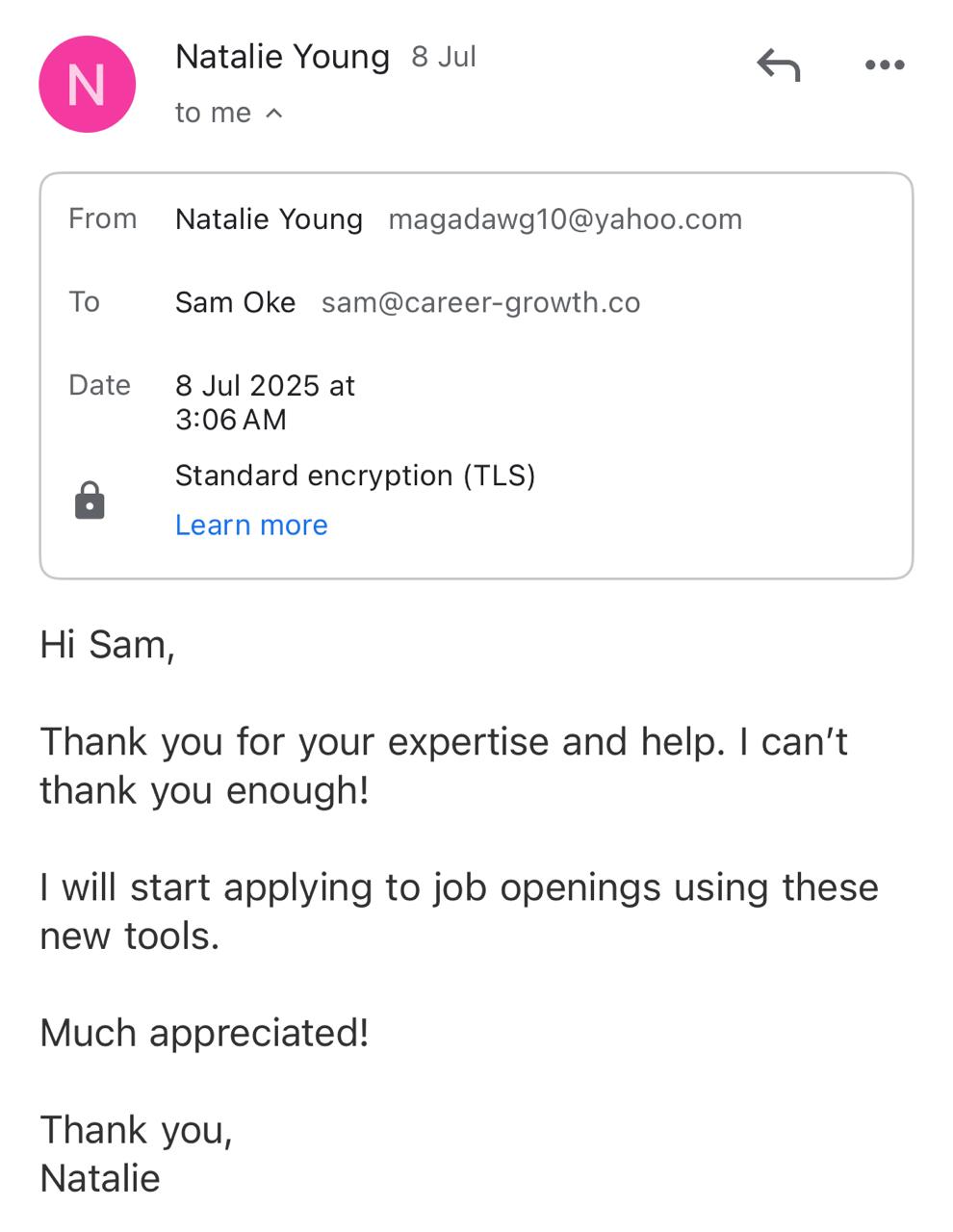Open the Learn more encryption link
Viewport: 953px width, 1232px height.
pos(251,525)
